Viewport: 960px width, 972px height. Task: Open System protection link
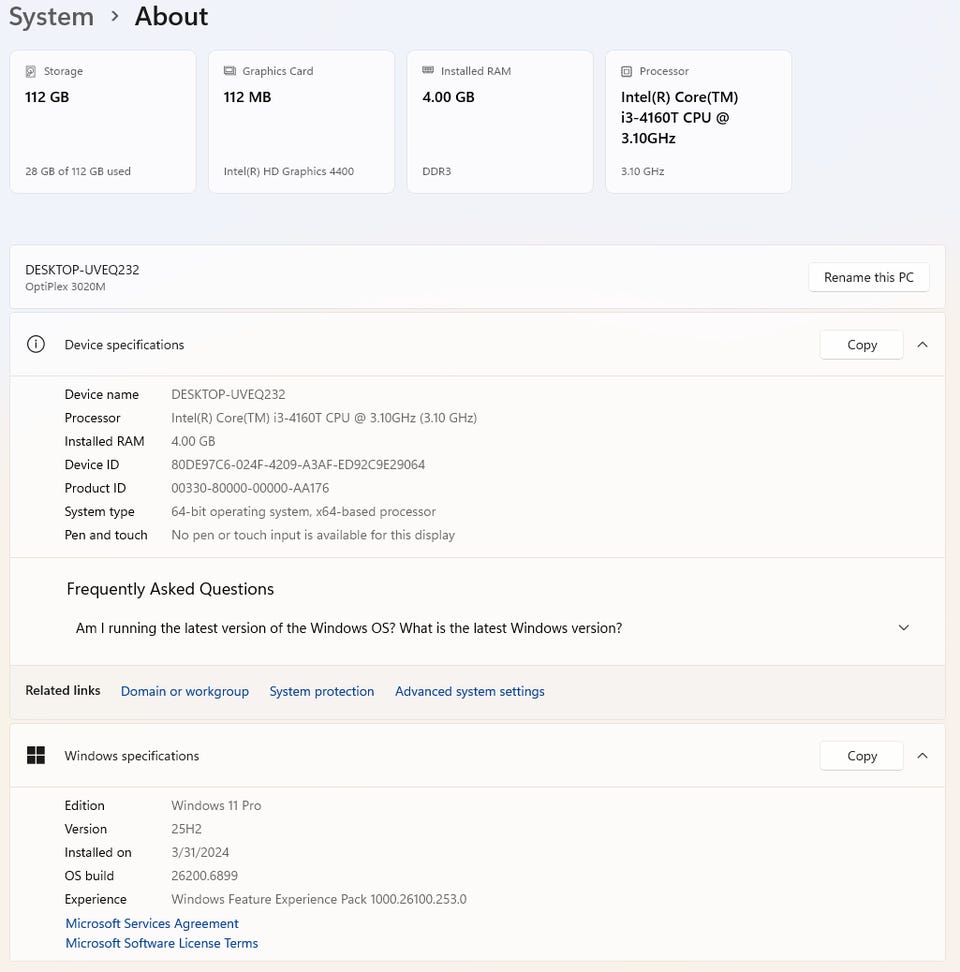(322, 691)
